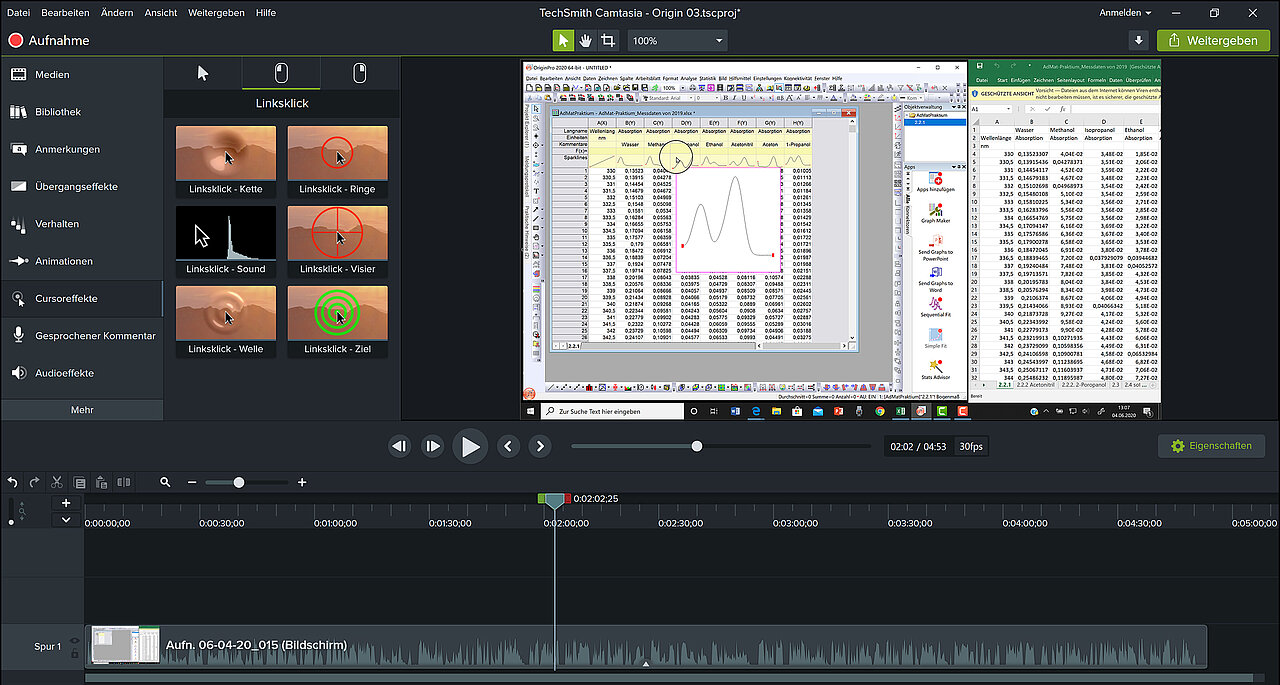Activate the canvas pan hand tool
The width and height of the screenshot is (1280, 685).
pos(586,40)
